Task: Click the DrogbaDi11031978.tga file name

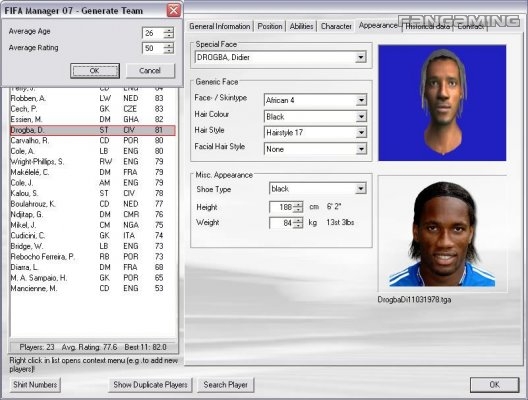Action: tap(414, 300)
